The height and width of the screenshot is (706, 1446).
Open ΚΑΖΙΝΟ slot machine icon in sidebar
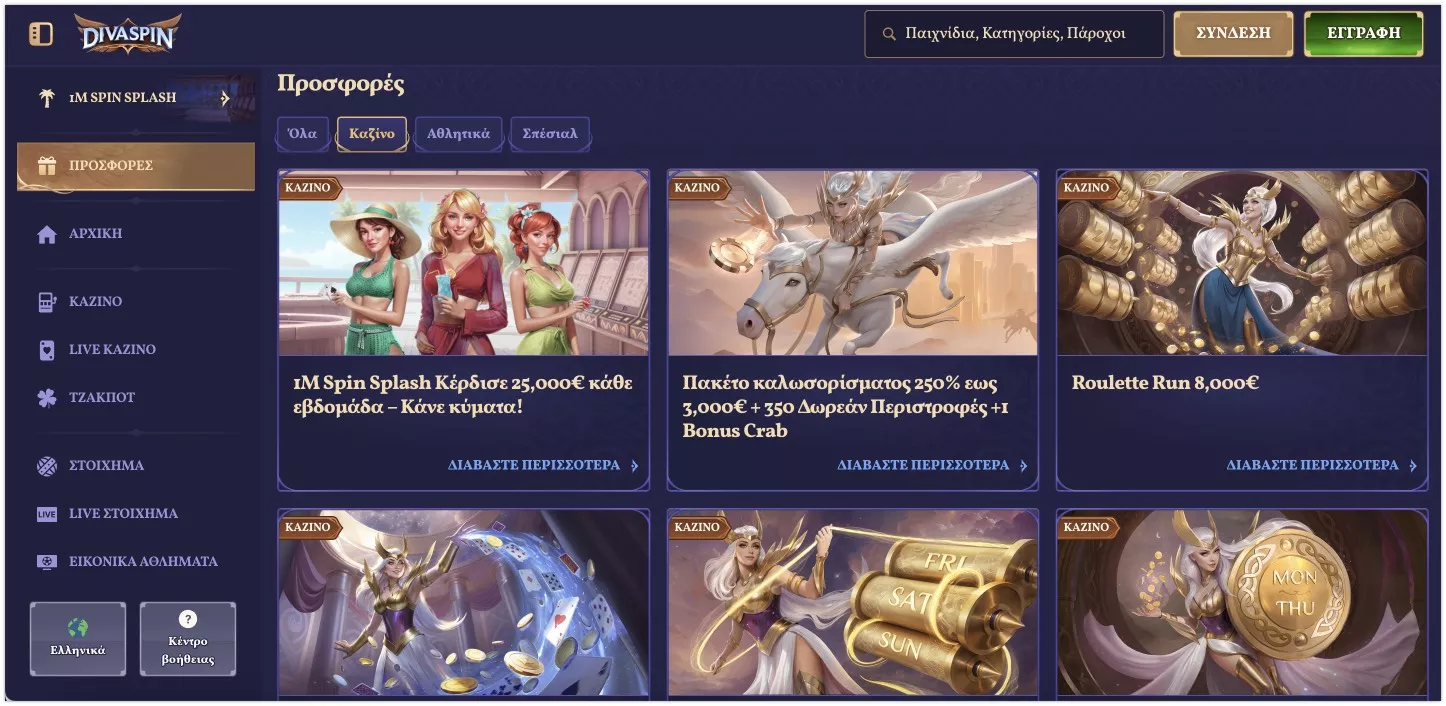pos(47,302)
